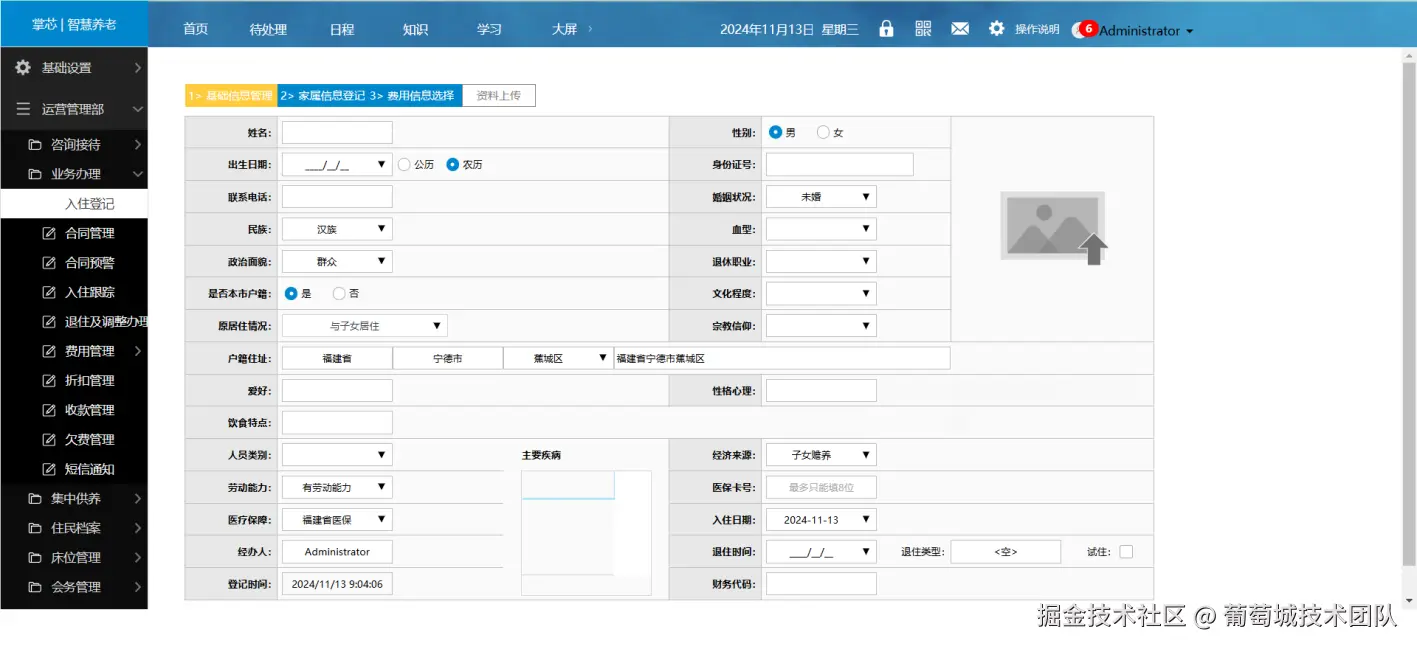The image size is (1417, 649).
Task: Click the 会务管理 folder icon
Action: pos(35,587)
